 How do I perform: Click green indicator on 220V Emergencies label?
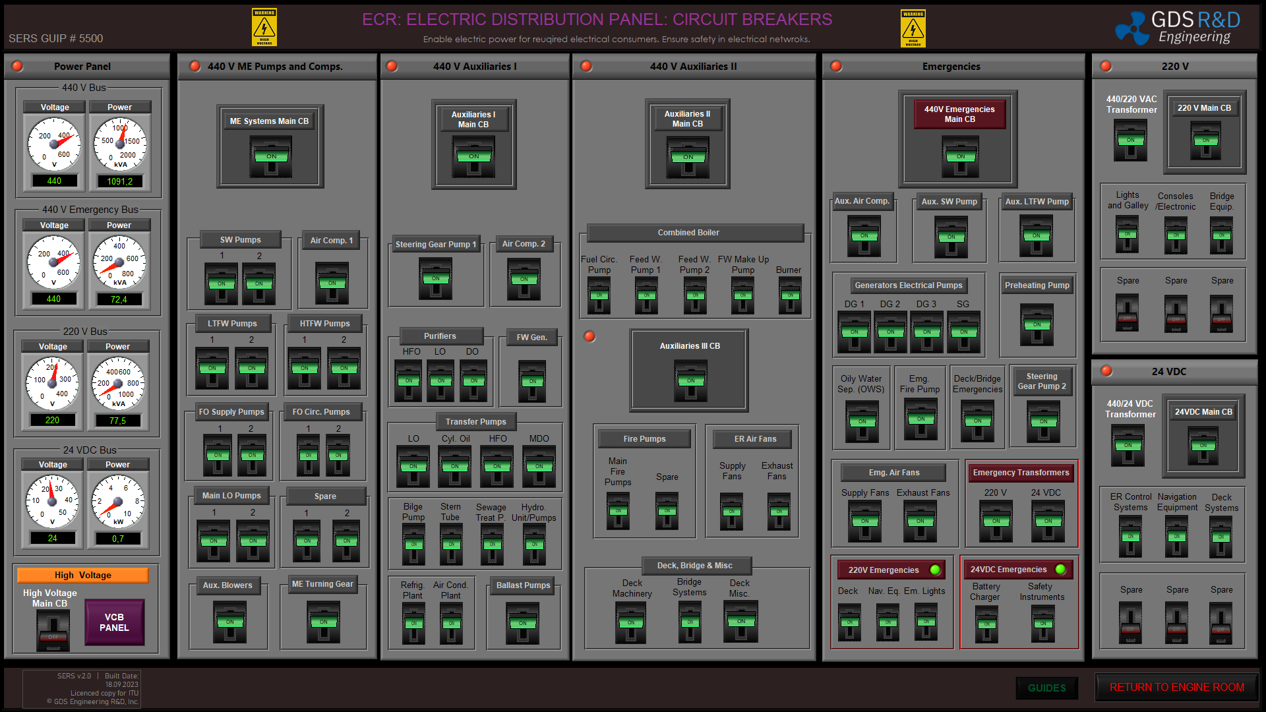click(x=936, y=570)
